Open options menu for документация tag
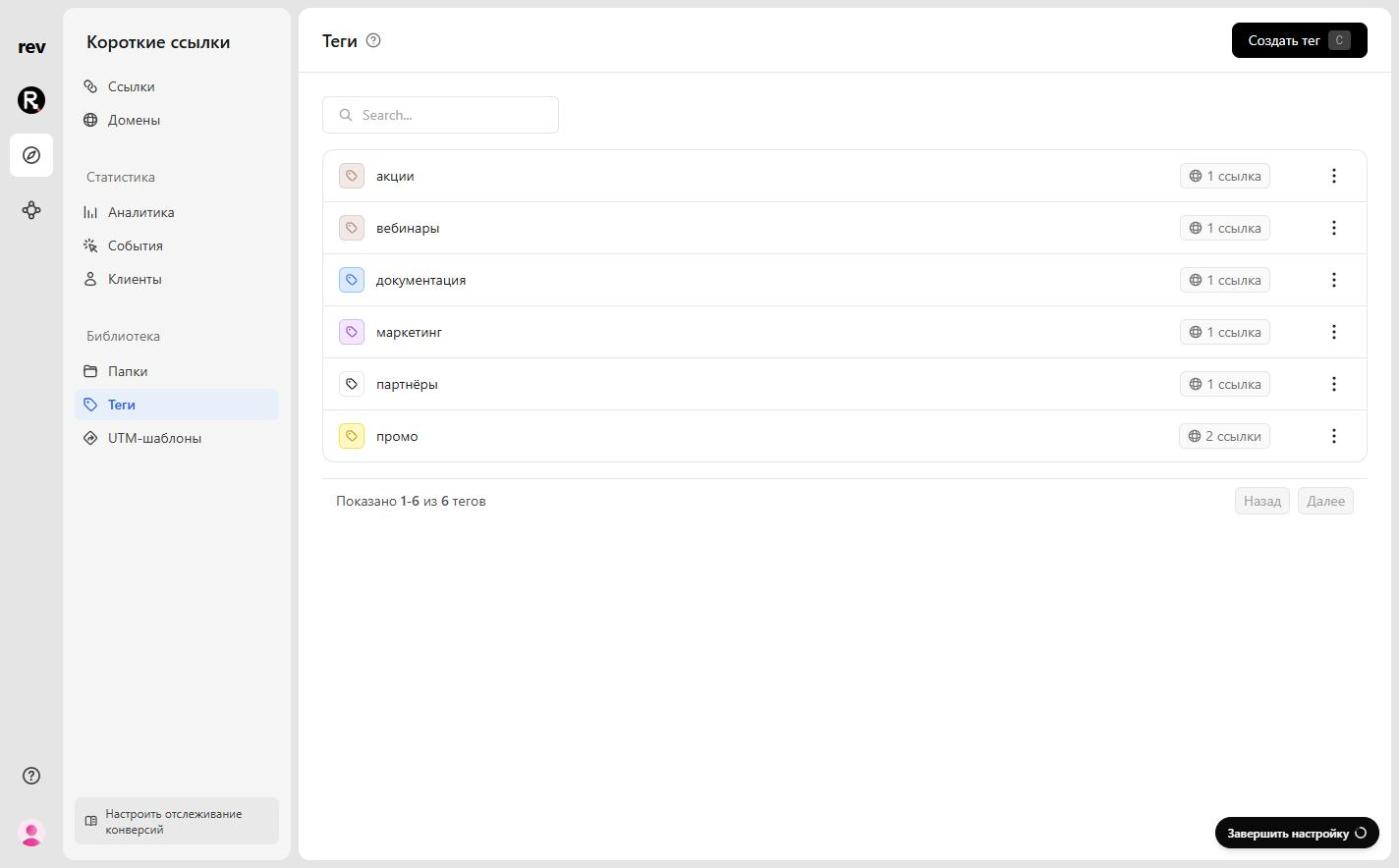The image size is (1399, 868). 1333,280
